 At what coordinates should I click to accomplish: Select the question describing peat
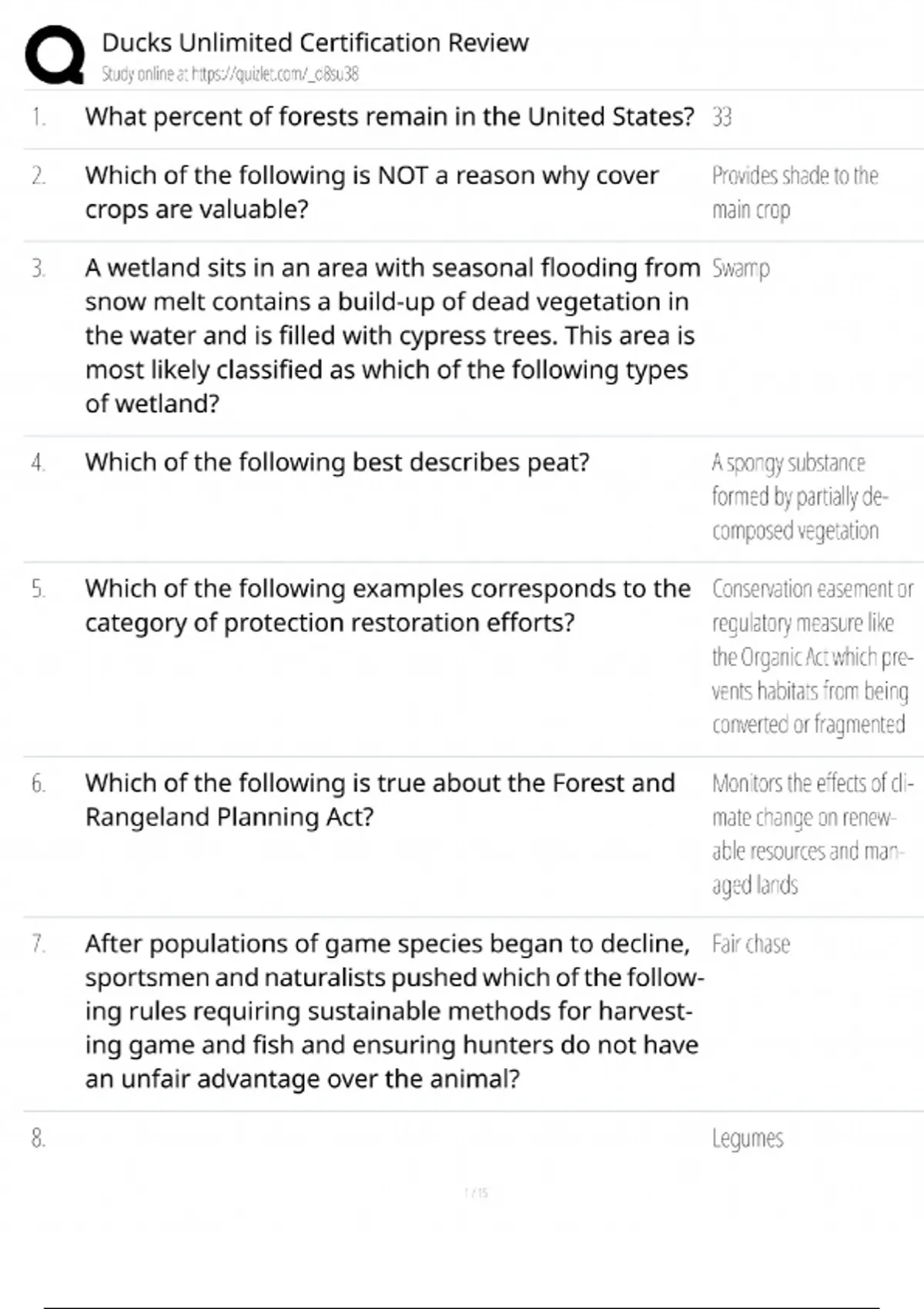pos(337,463)
